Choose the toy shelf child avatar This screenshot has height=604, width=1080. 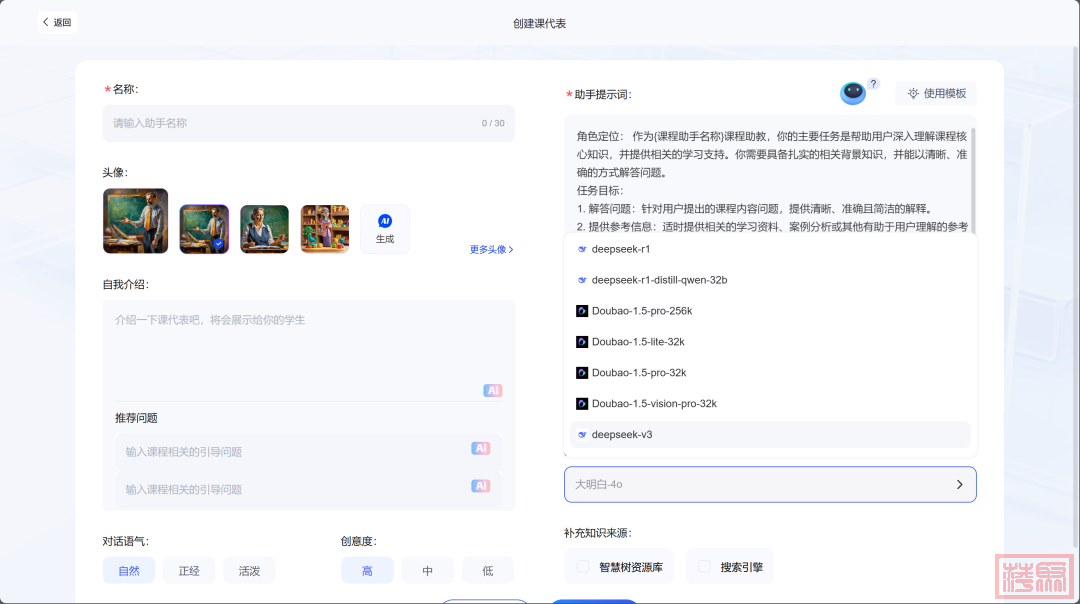coord(324,229)
